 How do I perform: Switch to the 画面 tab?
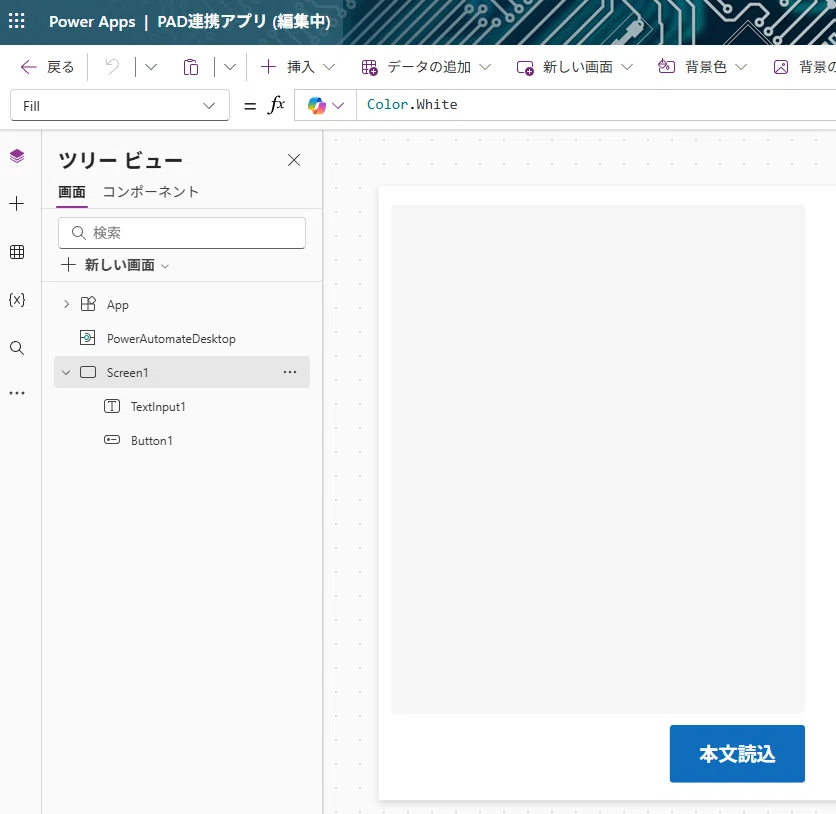click(x=72, y=192)
